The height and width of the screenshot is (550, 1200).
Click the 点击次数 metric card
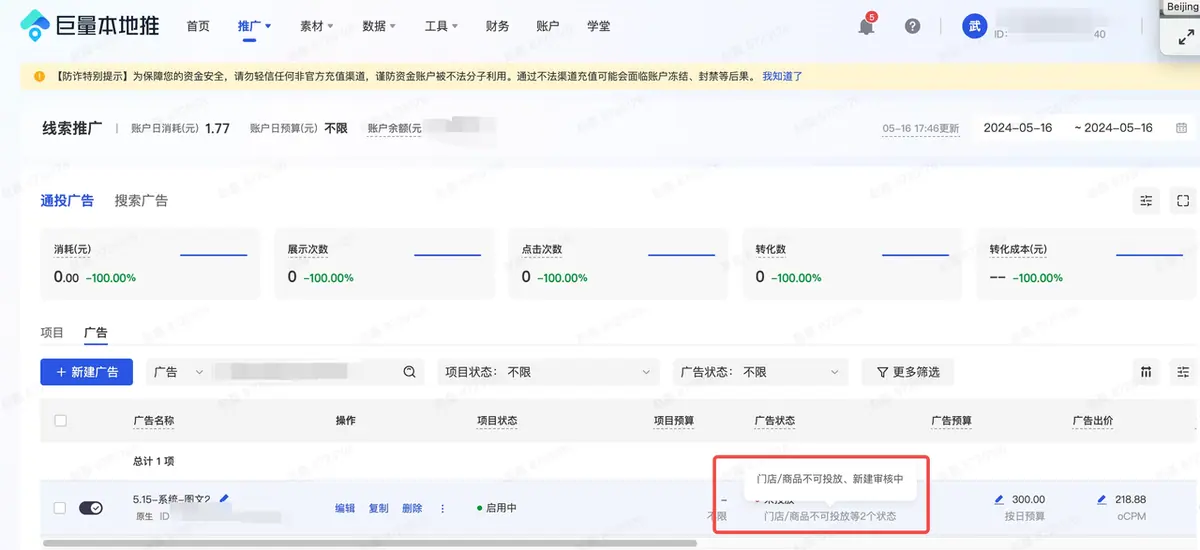[x=618, y=263]
